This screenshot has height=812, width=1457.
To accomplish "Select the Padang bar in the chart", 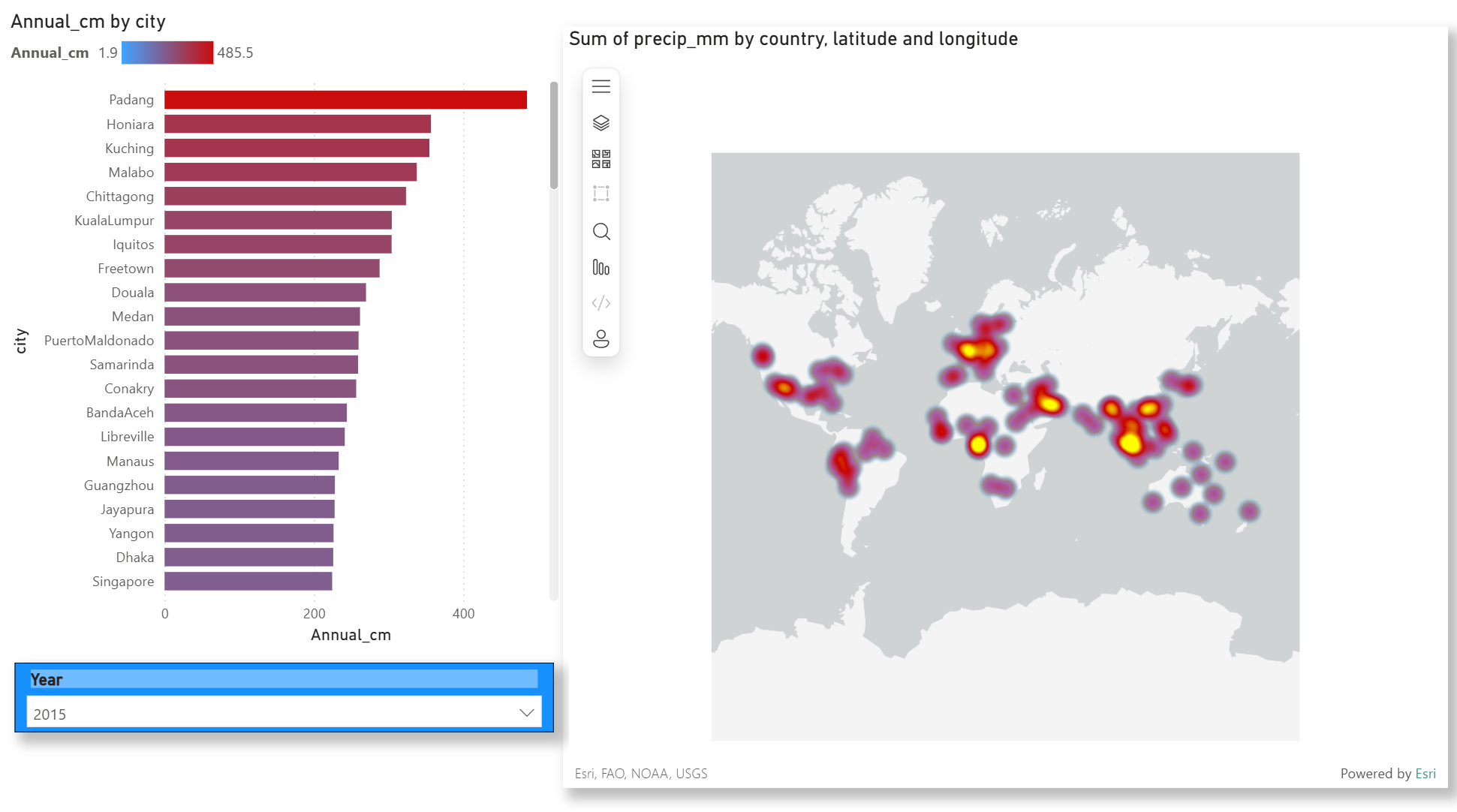I will click(345, 100).
